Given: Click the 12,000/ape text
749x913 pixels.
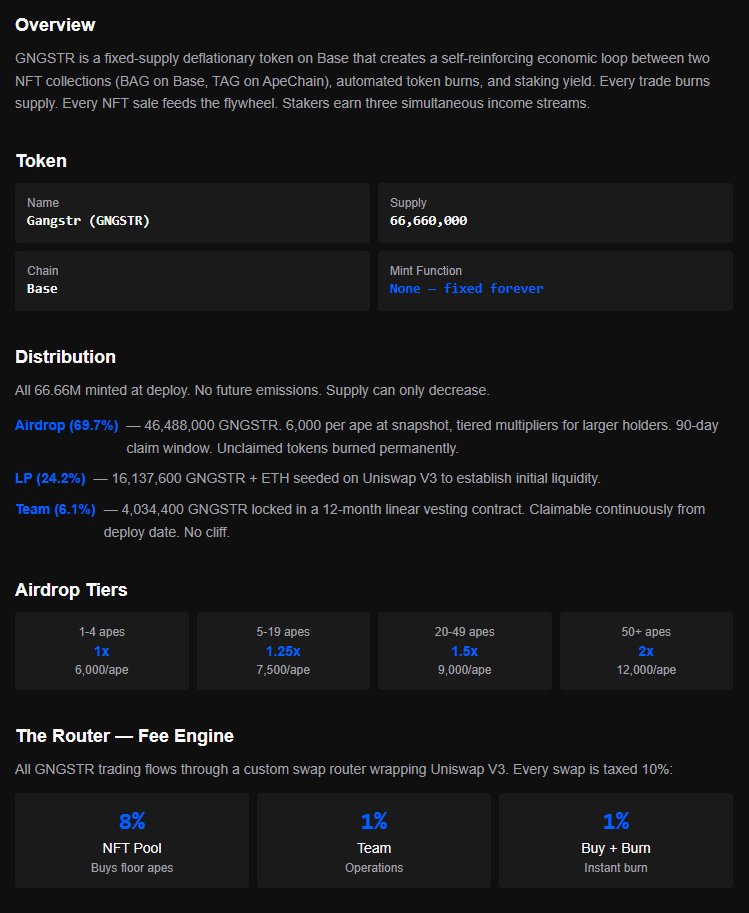Looking at the screenshot, I should (x=646, y=670).
